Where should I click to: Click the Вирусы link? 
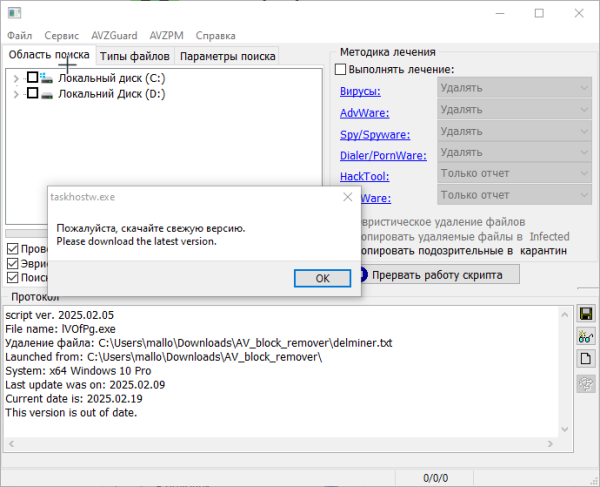360,91
